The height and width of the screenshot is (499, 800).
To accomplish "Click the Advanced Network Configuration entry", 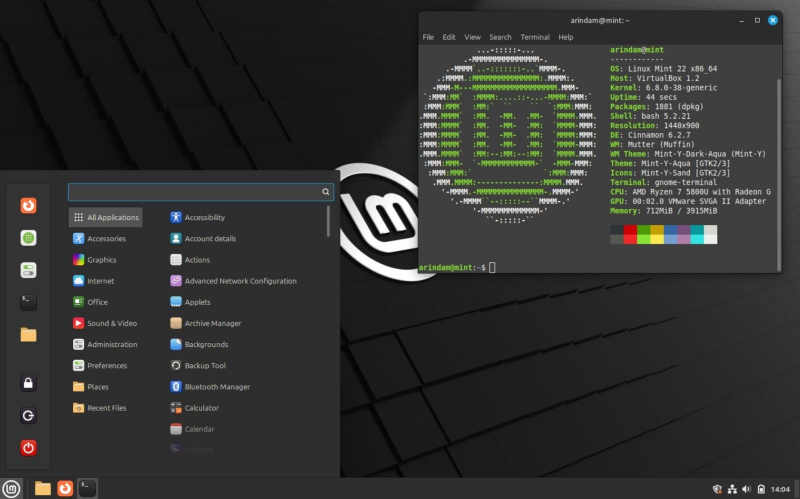I will 240,281.
